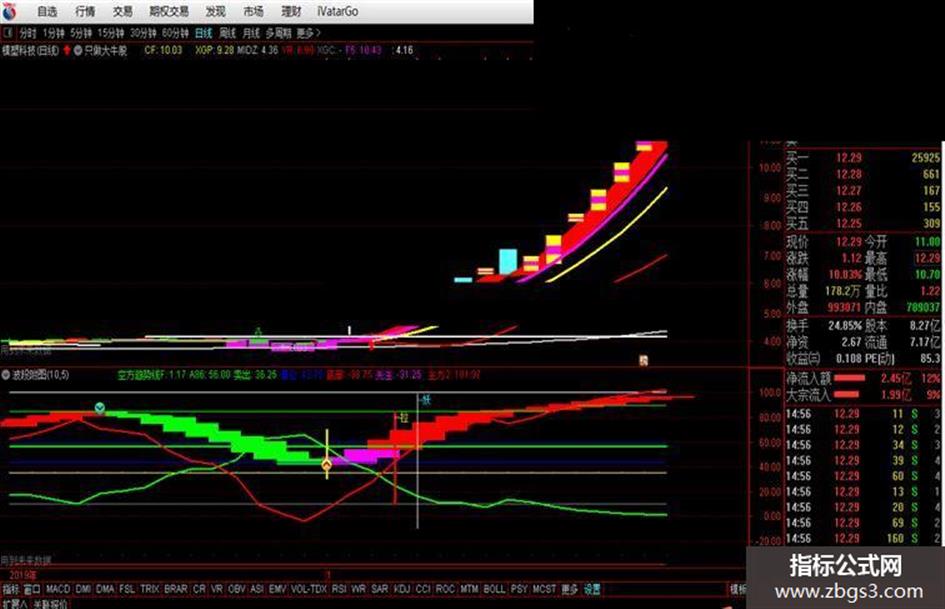Apply the CCI indicator

pyautogui.click(x=423, y=589)
